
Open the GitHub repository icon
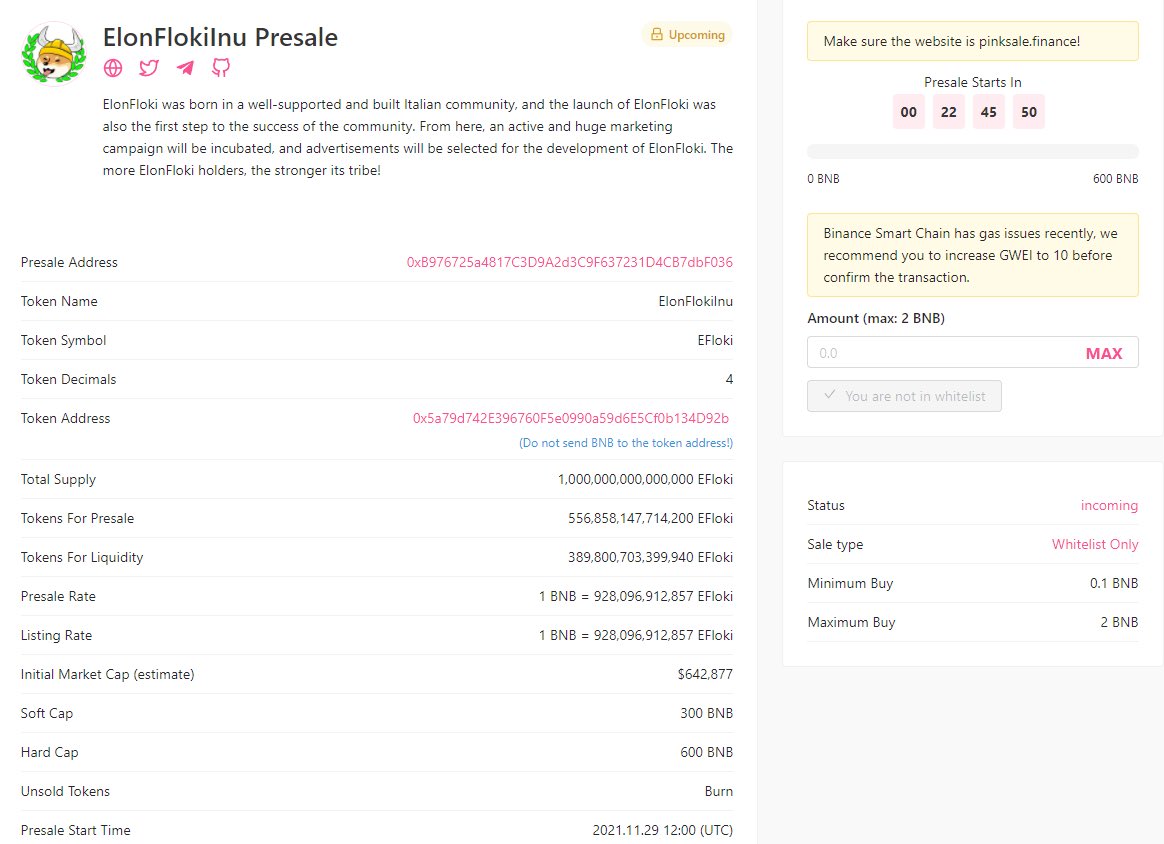pyautogui.click(x=220, y=68)
